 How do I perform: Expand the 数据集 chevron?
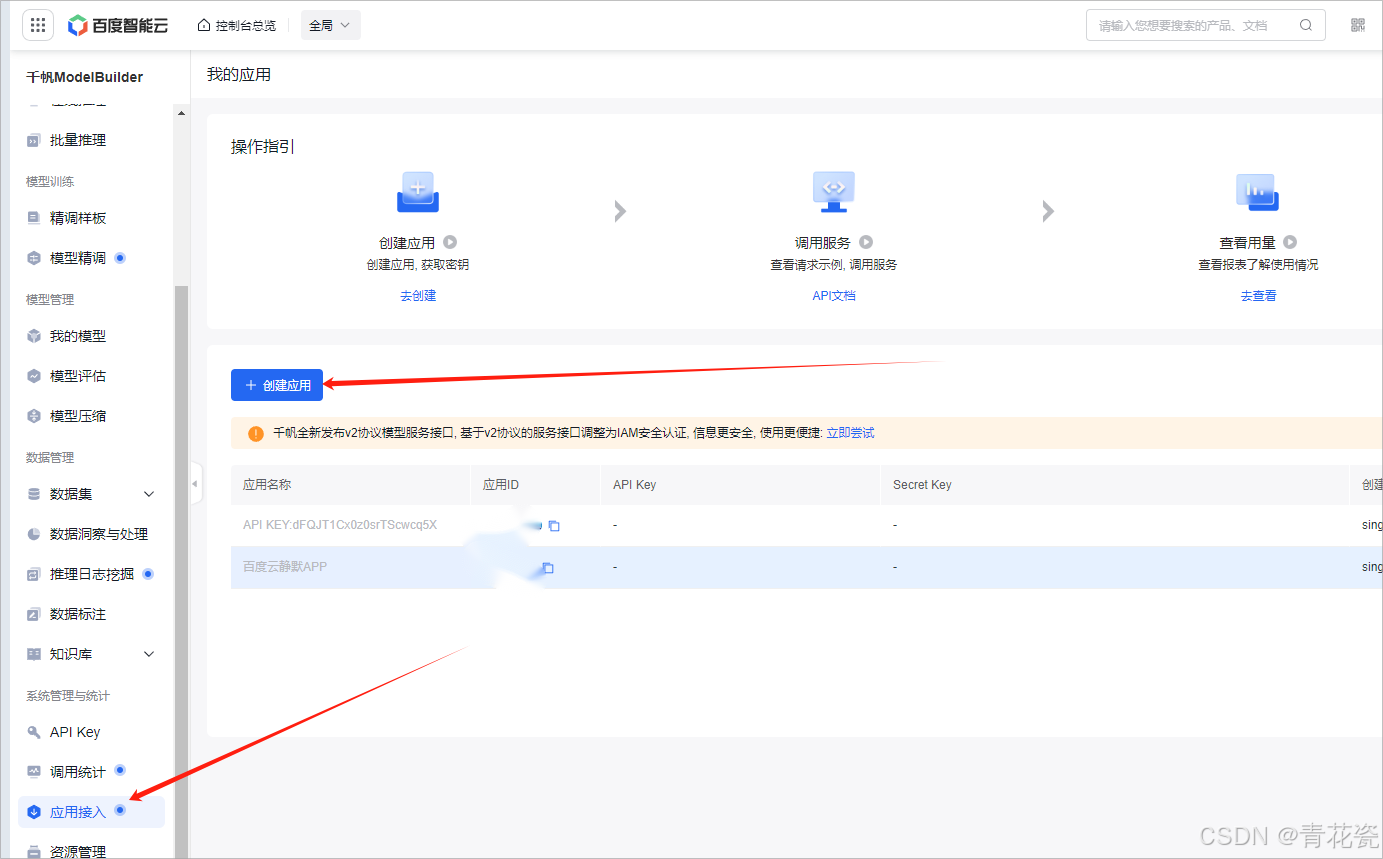[150, 494]
